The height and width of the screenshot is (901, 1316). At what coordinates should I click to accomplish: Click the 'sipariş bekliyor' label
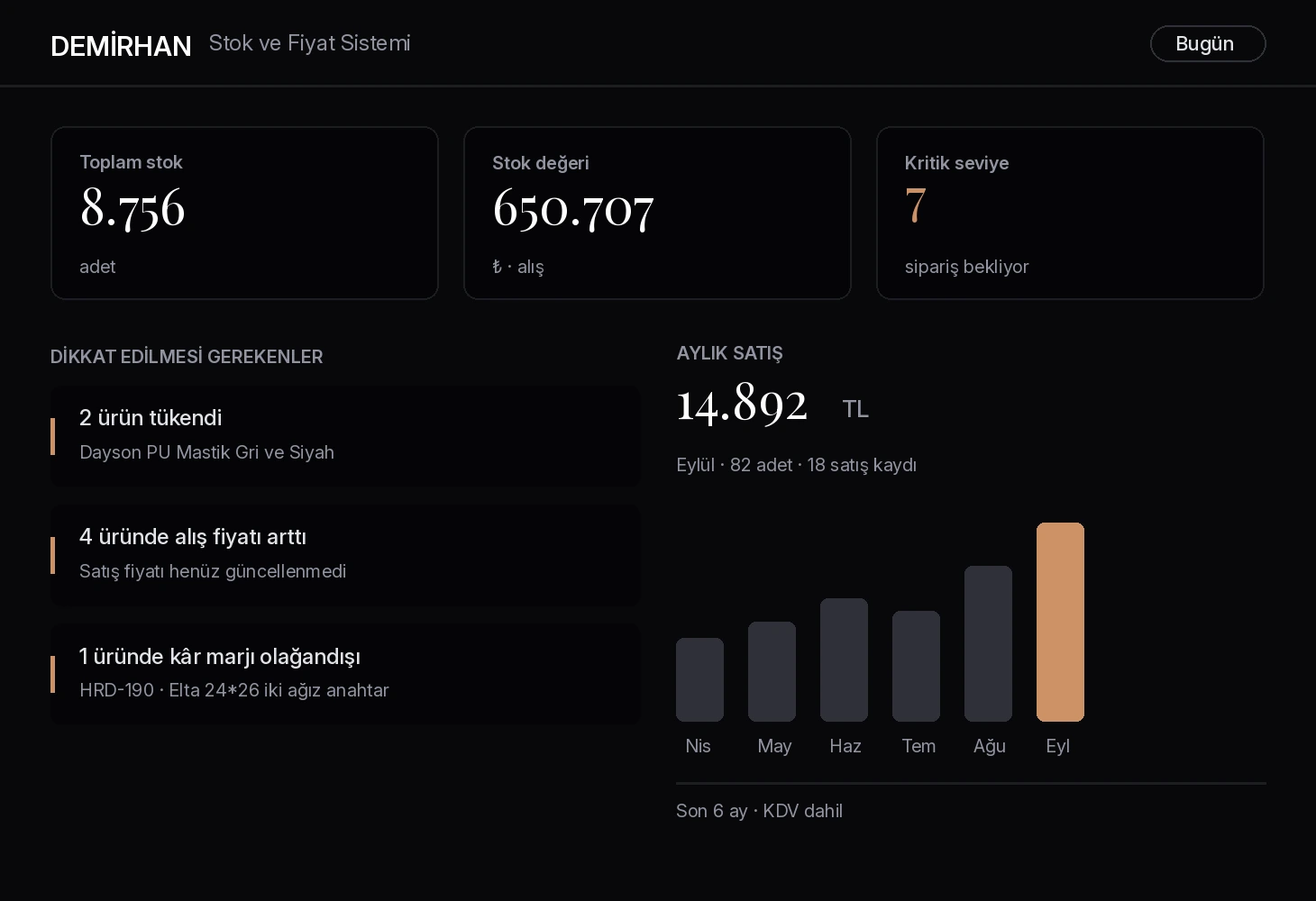[x=966, y=267]
